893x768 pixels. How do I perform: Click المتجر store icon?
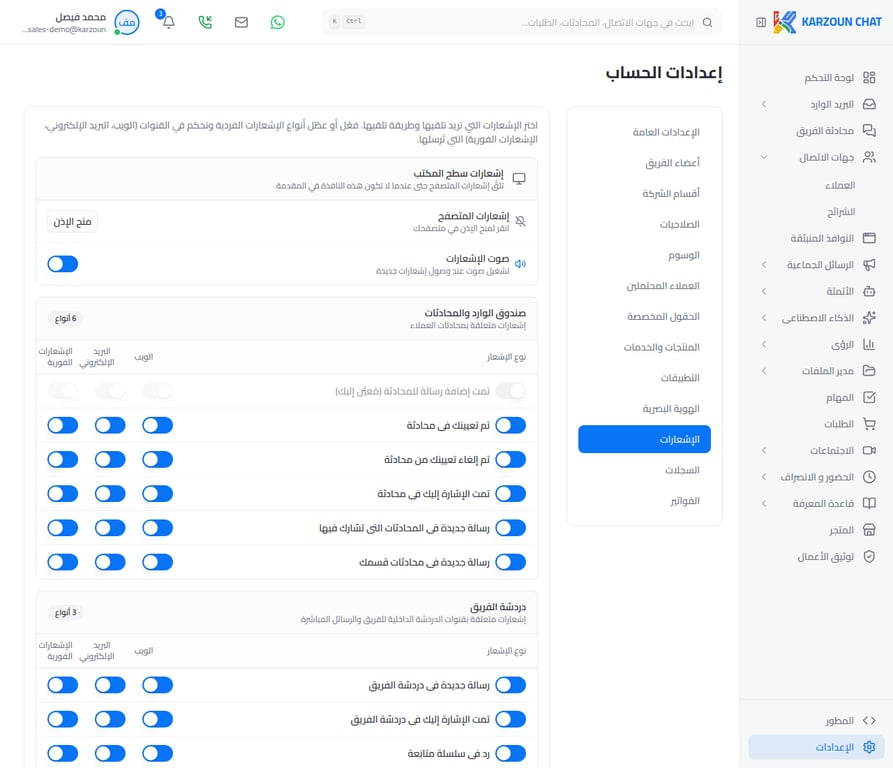tap(869, 530)
